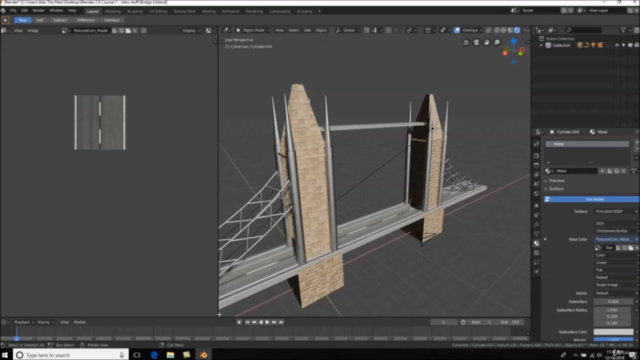
Task: Click the New selection mode button
Action: point(22,20)
